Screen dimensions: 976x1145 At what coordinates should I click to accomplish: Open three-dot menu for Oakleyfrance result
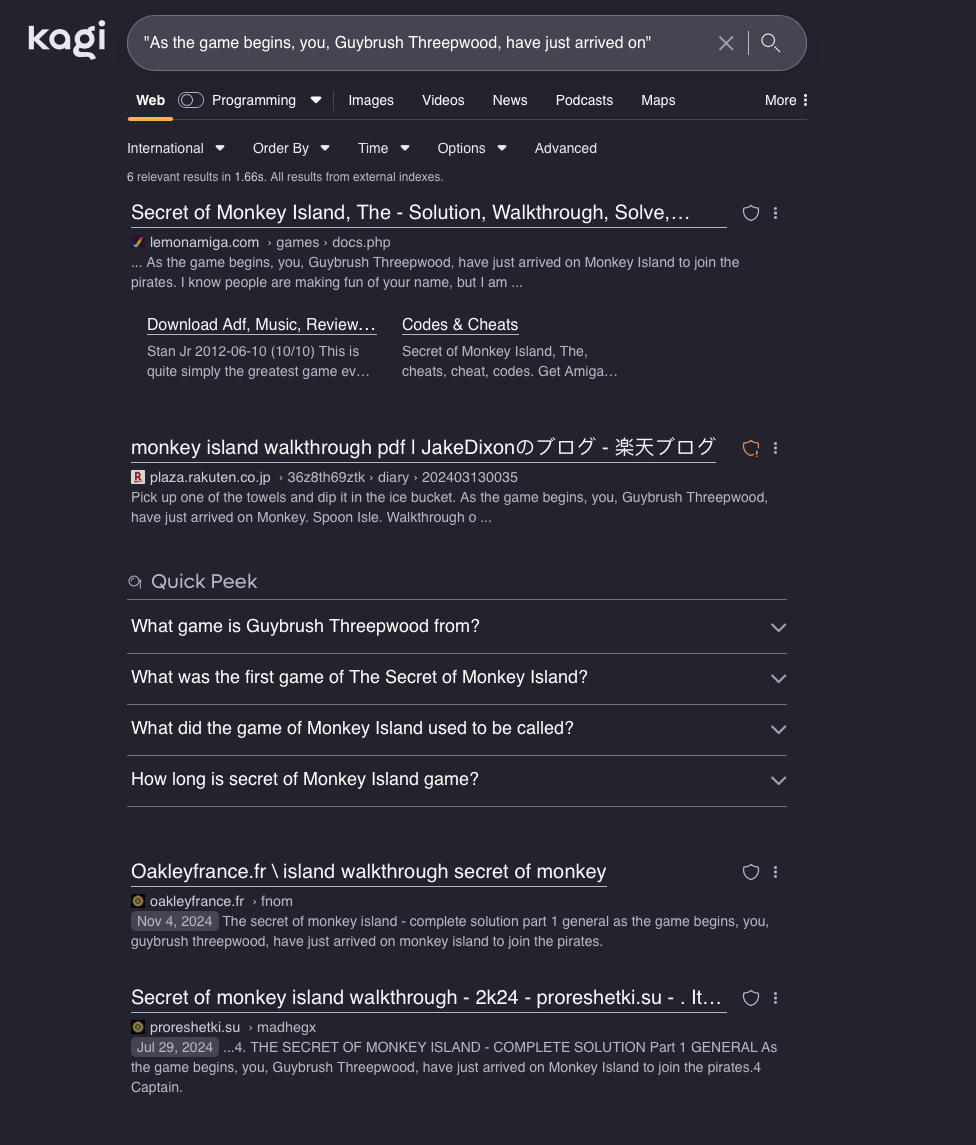(776, 872)
